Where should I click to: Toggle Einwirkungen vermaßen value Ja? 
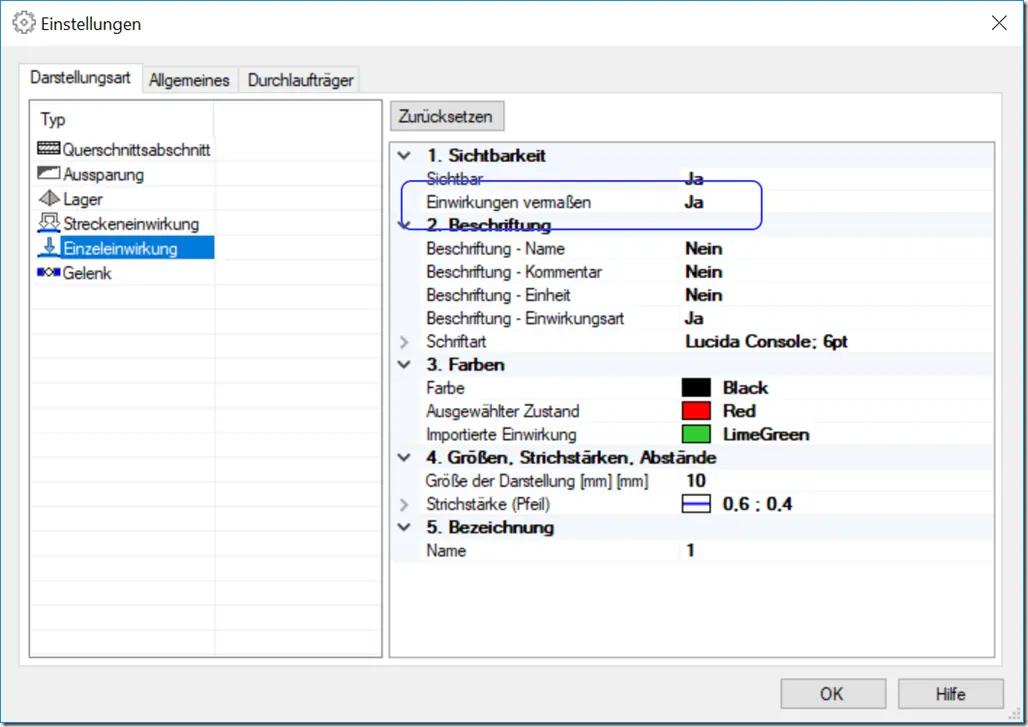tap(694, 202)
